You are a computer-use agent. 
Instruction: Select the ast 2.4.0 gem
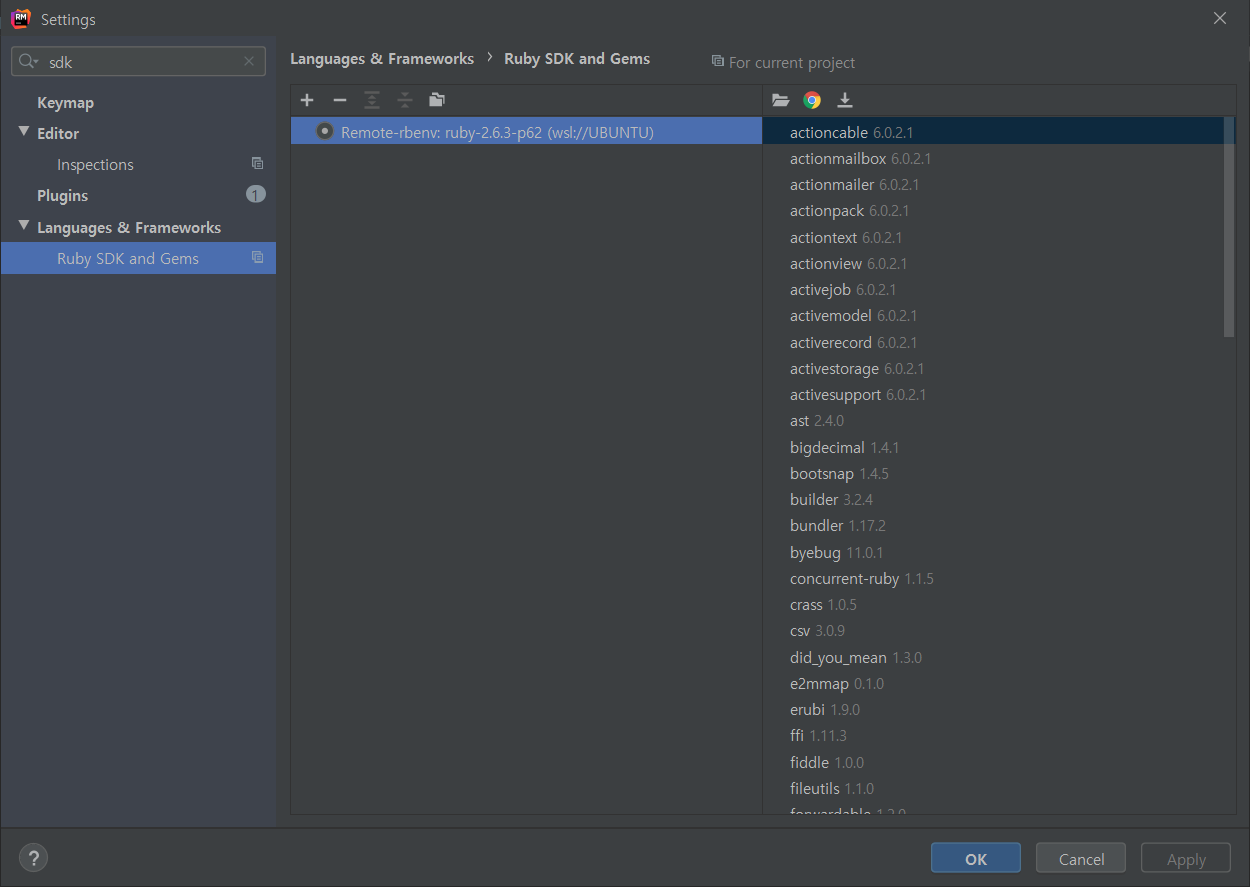click(x=999, y=421)
